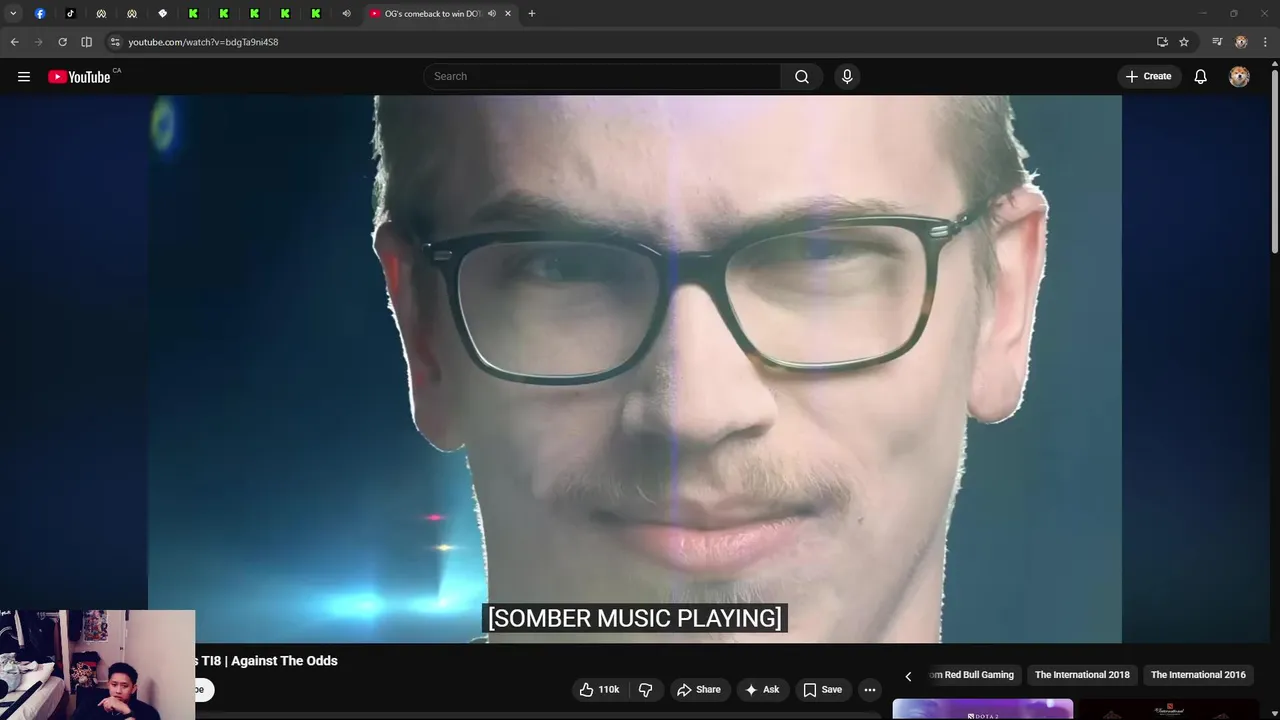The width and height of the screenshot is (1280, 720).
Task: Click the address bar URL
Action: (203, 42)
